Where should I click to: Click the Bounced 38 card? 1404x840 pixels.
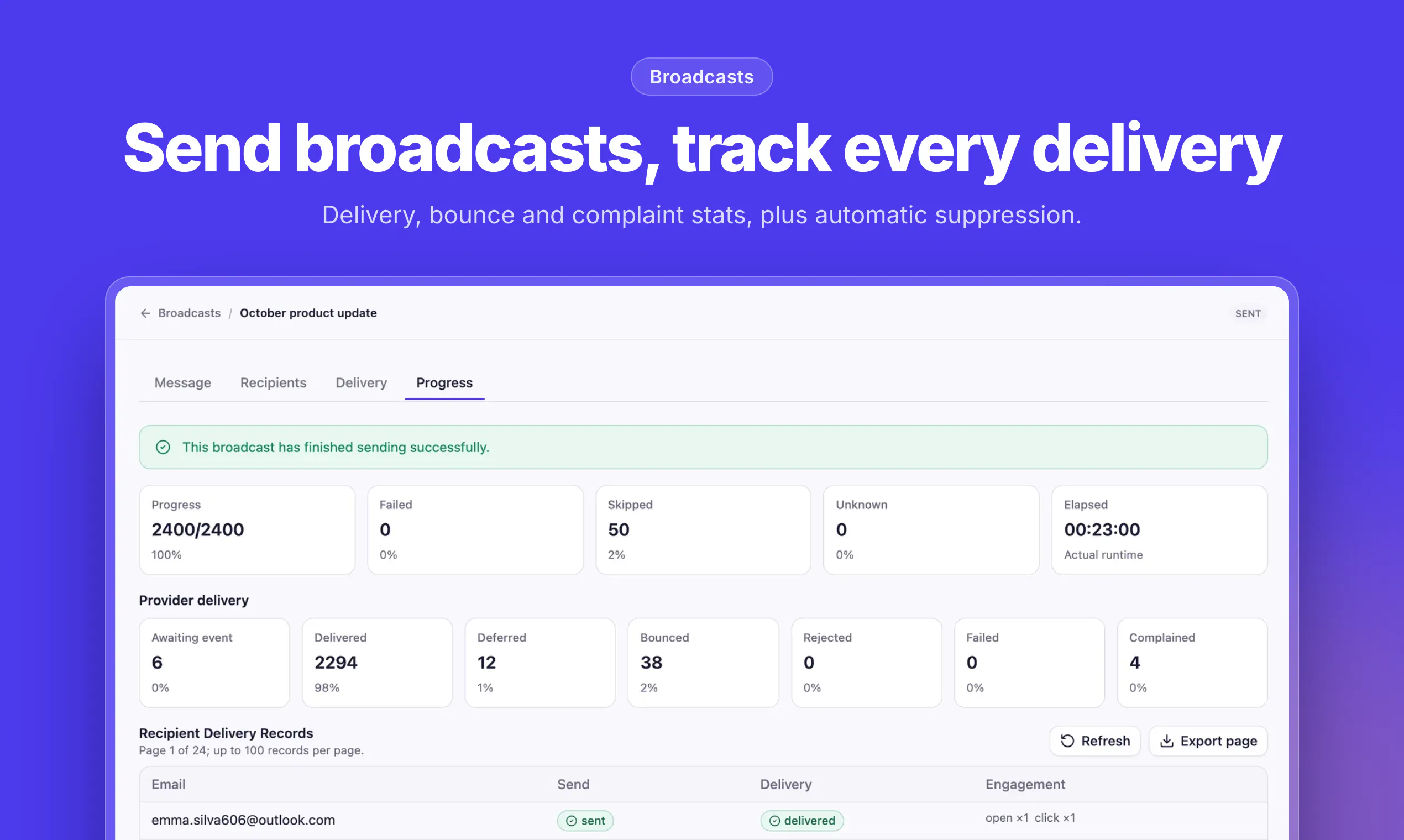pos(703,663)
